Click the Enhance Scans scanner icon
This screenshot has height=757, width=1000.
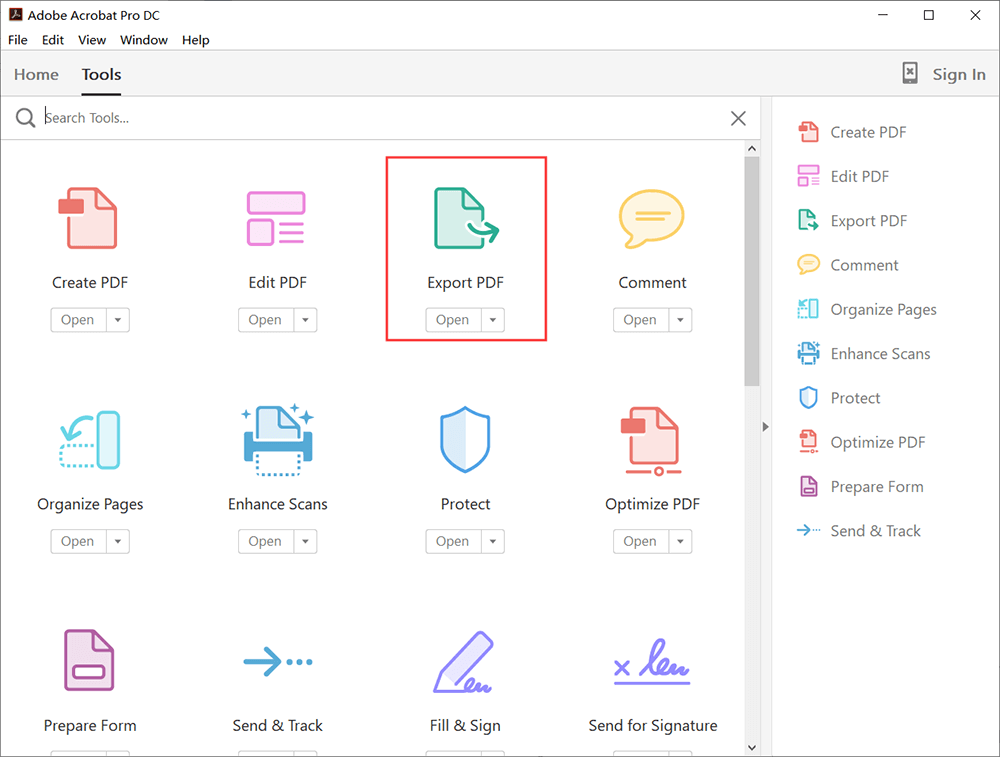tap(278, 440)
